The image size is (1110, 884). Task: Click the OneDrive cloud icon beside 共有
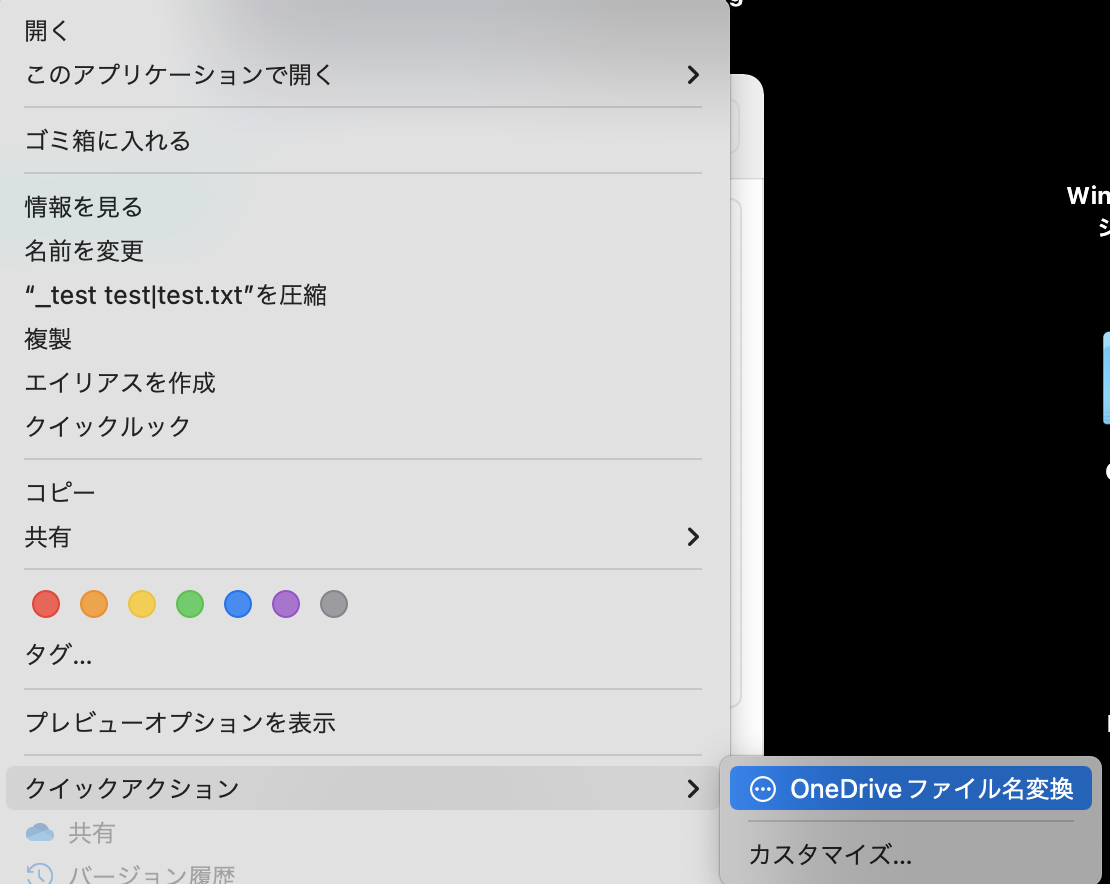tap(40, 832)
